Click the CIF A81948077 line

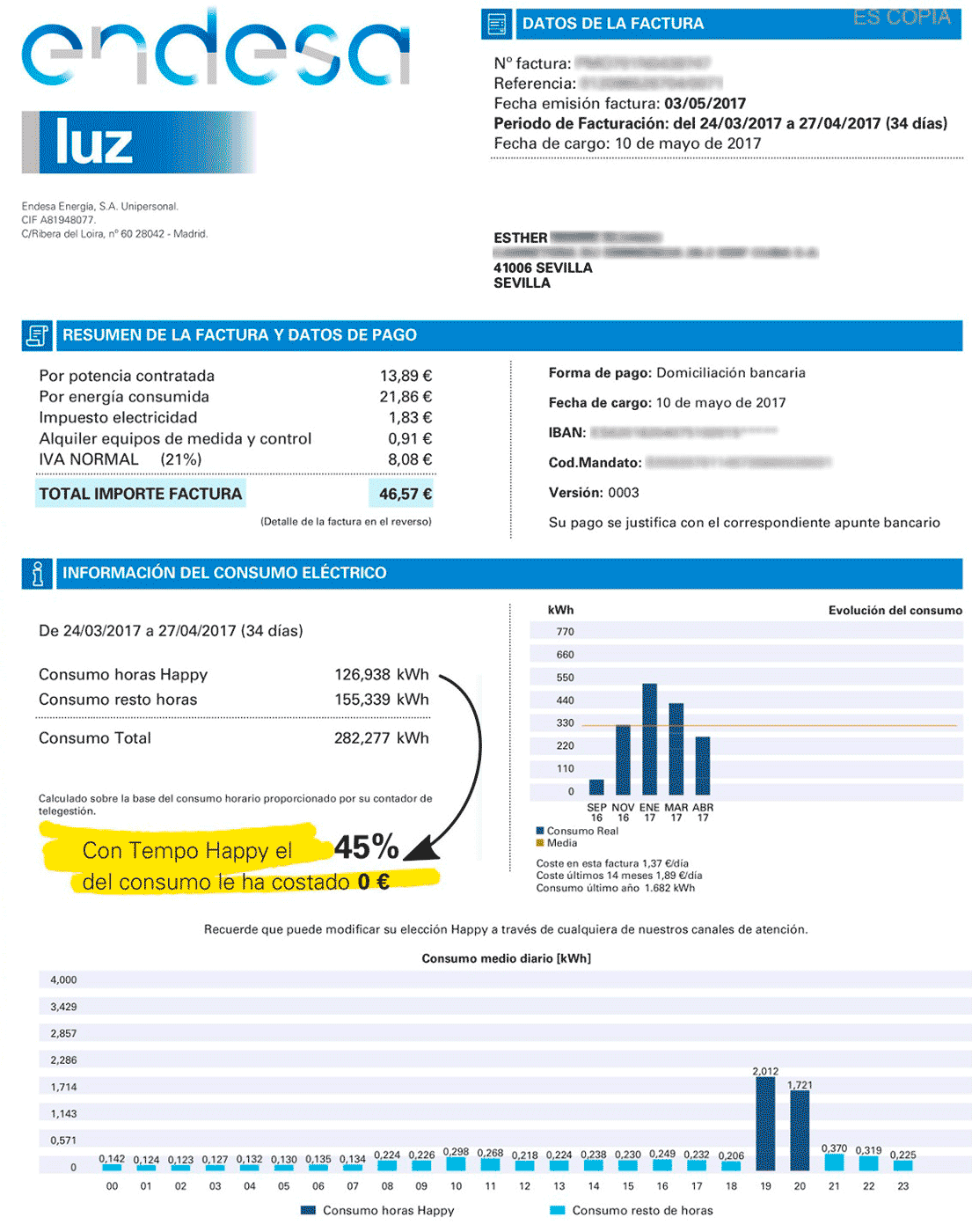click(58, 220)
